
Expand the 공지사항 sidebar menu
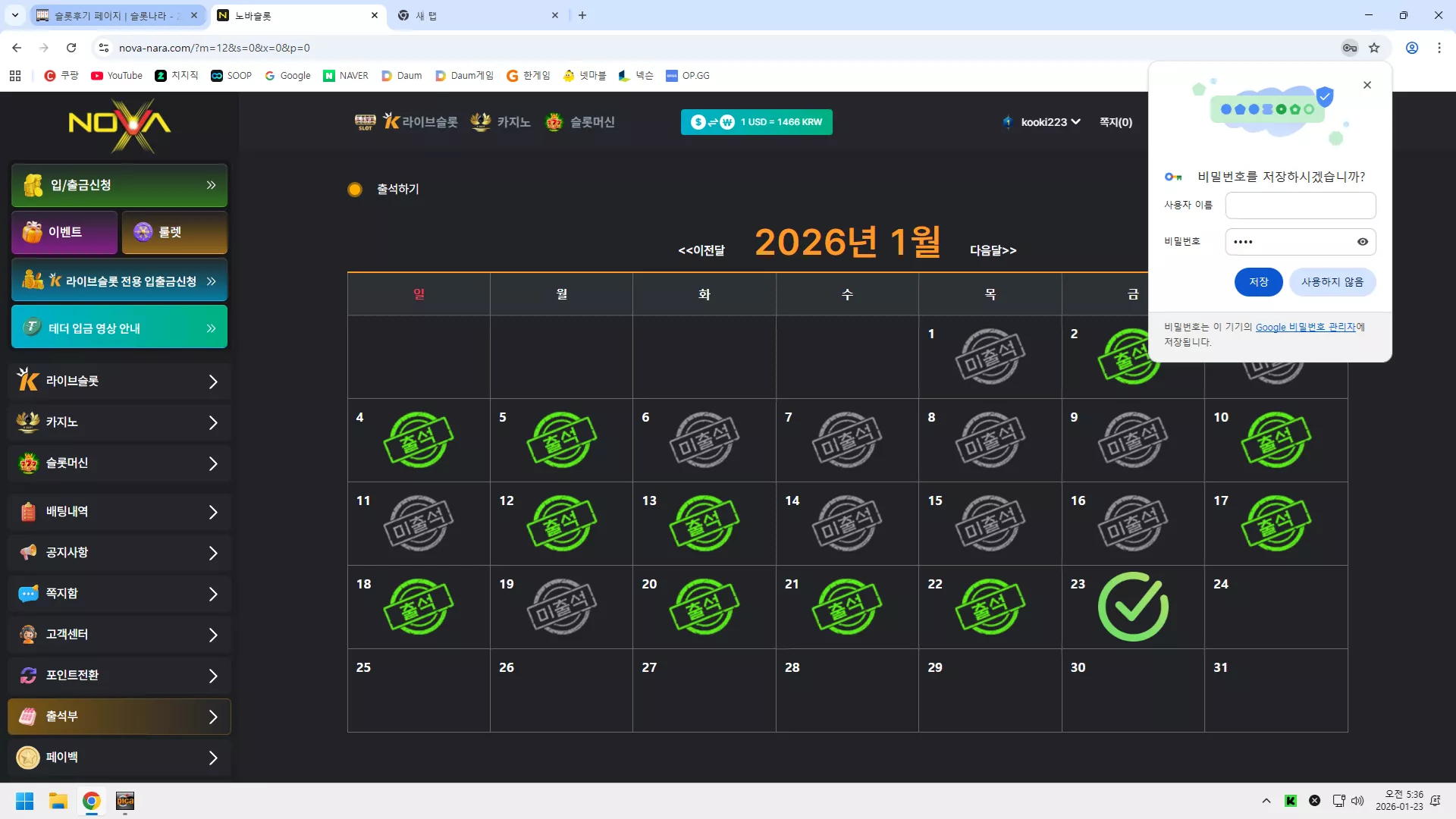coord(120,553)
